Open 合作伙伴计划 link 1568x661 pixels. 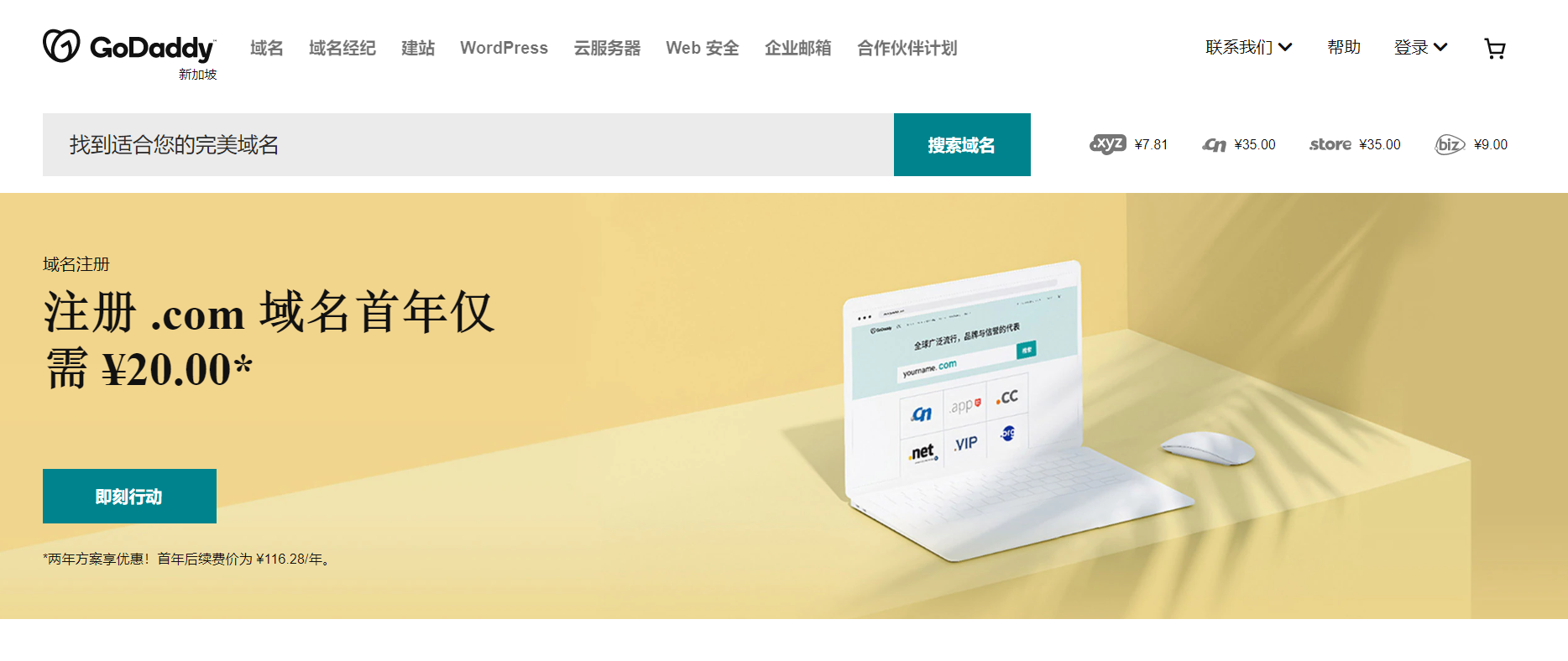[907, 48]
